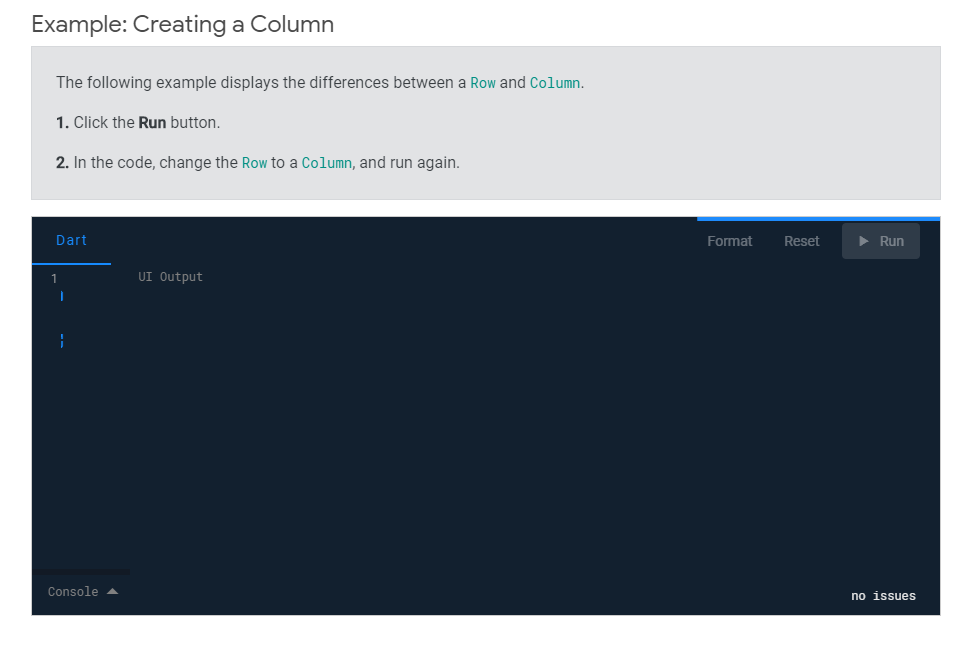Viewport: 977px width, 656px height.
Task: Expand the Console panel with the up arrow
Action: [112, 591]
